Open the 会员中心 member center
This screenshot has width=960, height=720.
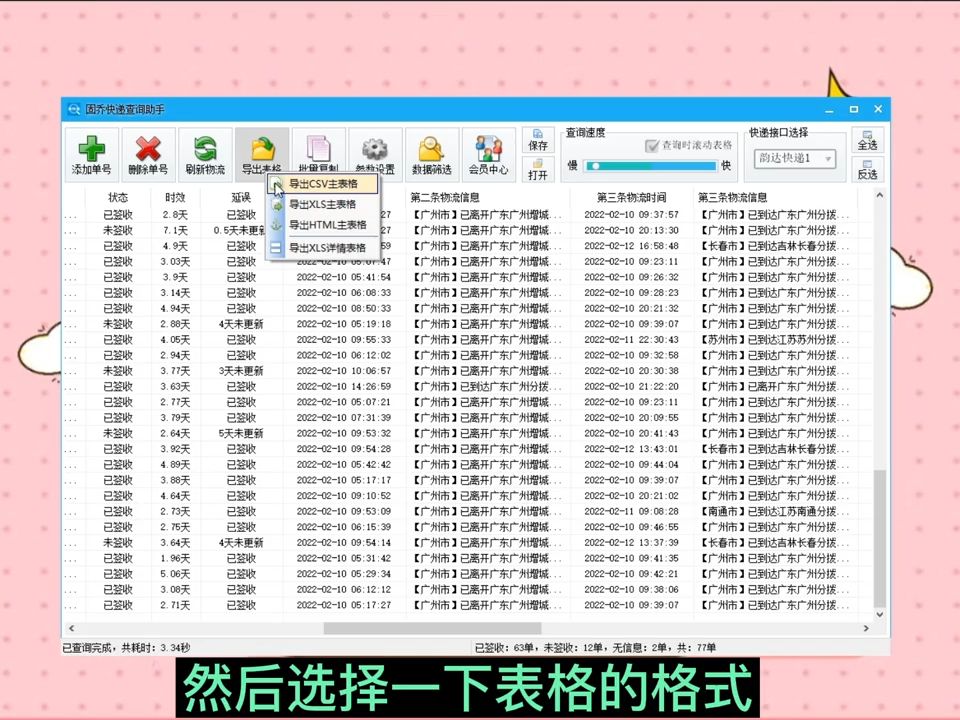pos(489,152)
